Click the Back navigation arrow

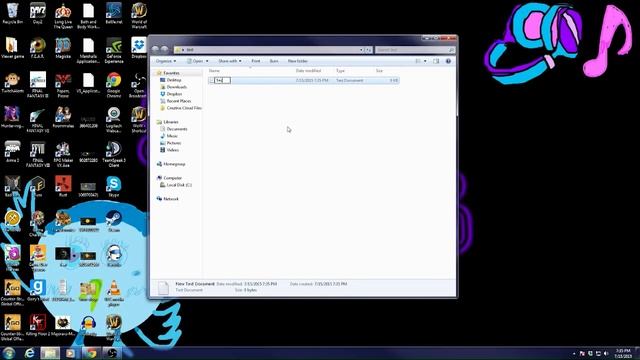(155, 49)
